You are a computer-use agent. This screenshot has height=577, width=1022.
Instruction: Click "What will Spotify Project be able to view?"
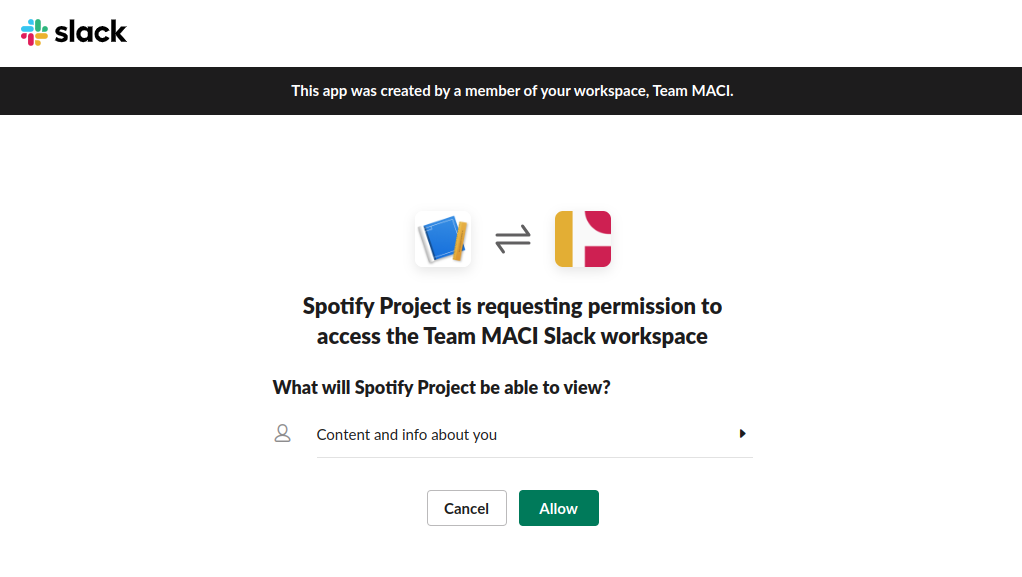[440, 386]
